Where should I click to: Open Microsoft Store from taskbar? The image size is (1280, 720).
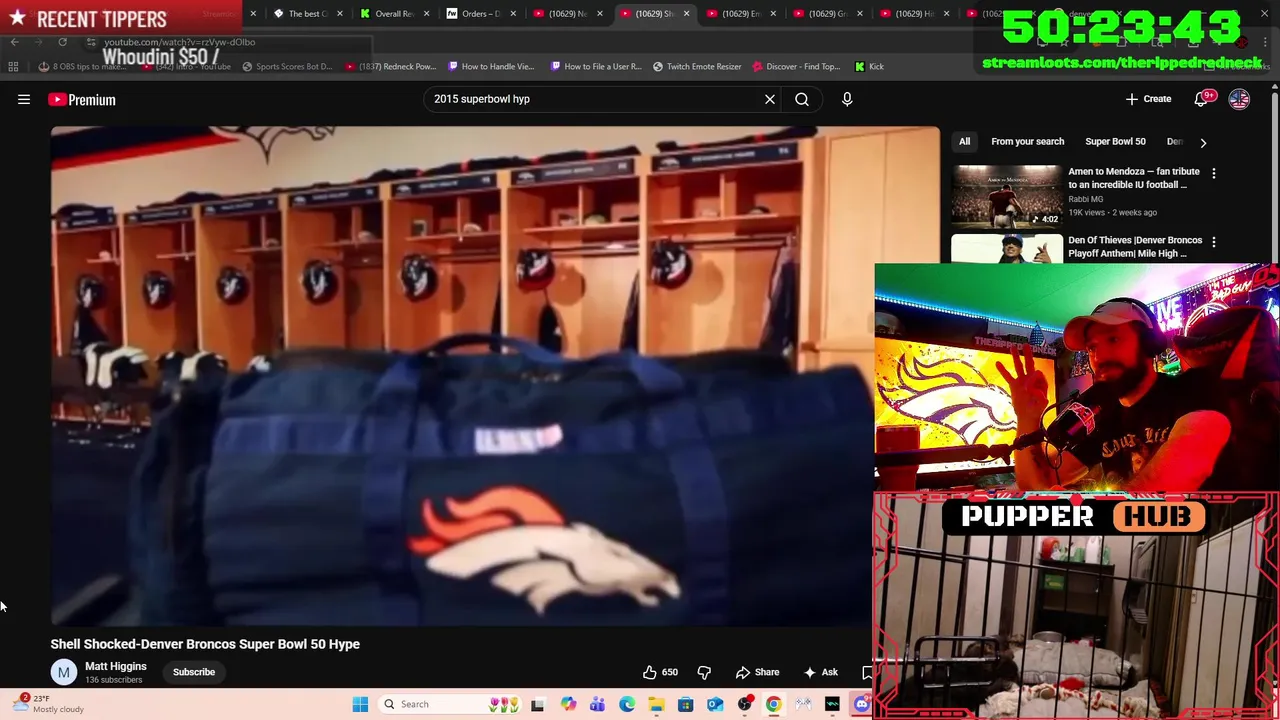pyautogui.click(x=685, y=704)
